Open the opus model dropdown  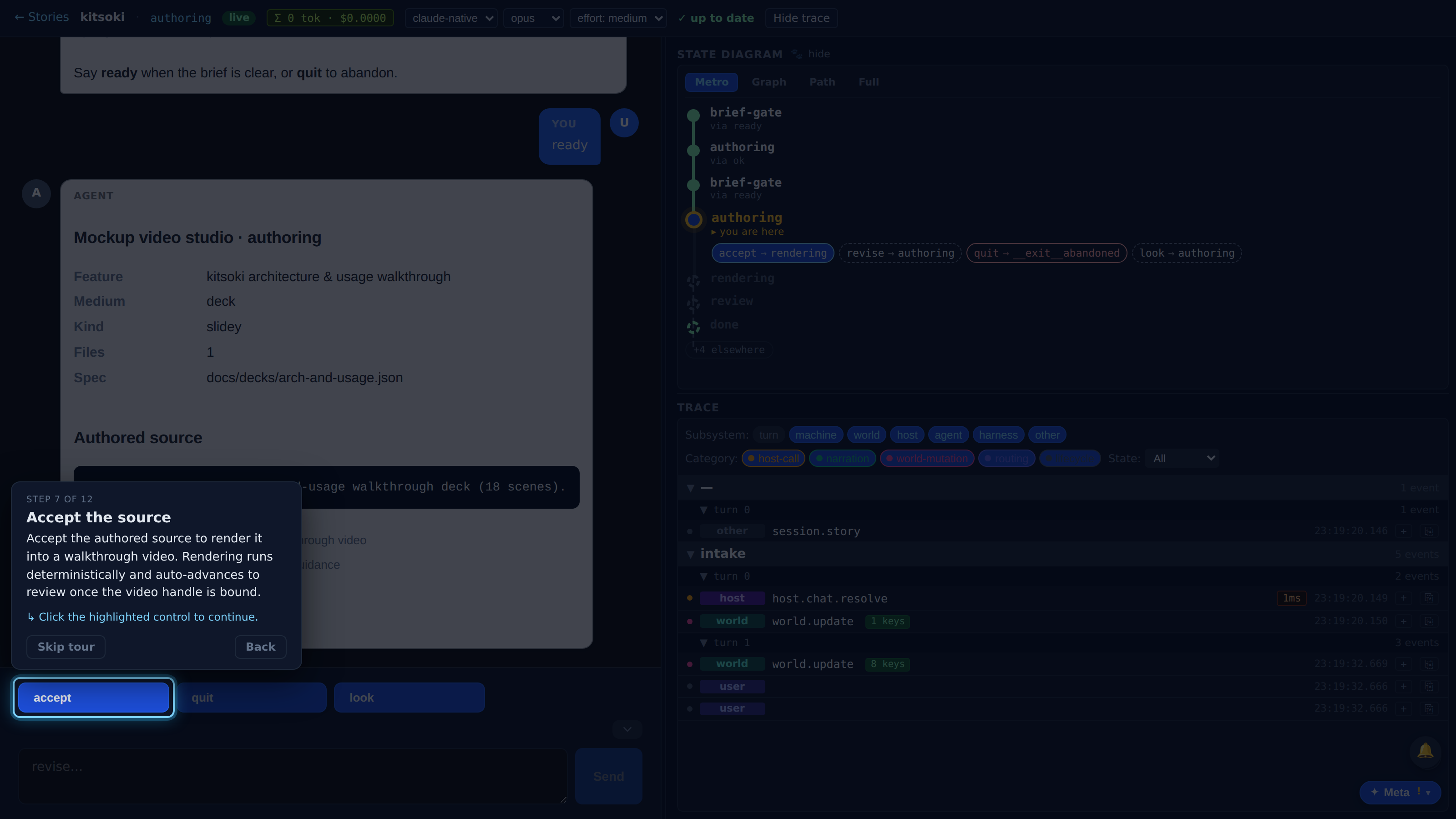pos(534,18)
